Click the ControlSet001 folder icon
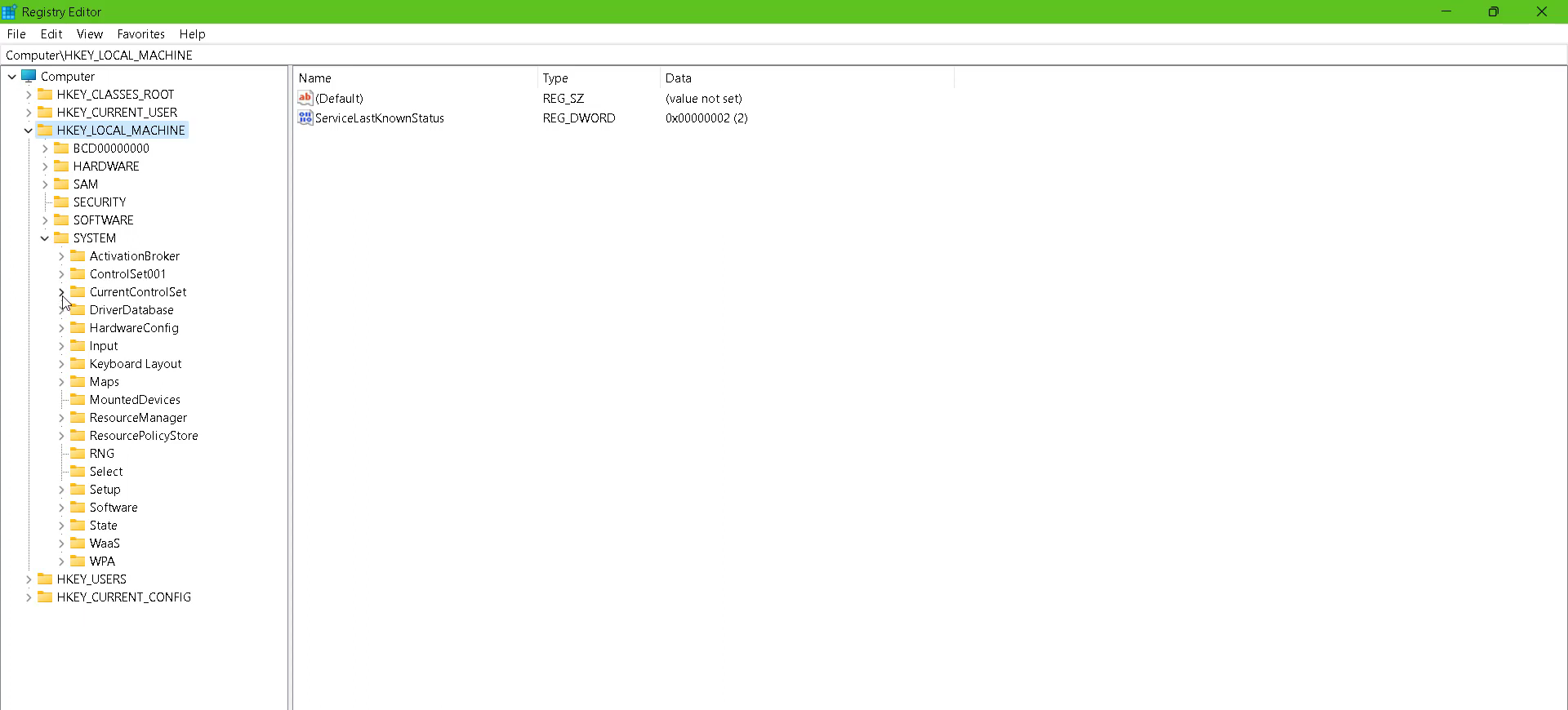 pyautogui.click(x=78, y=273)
